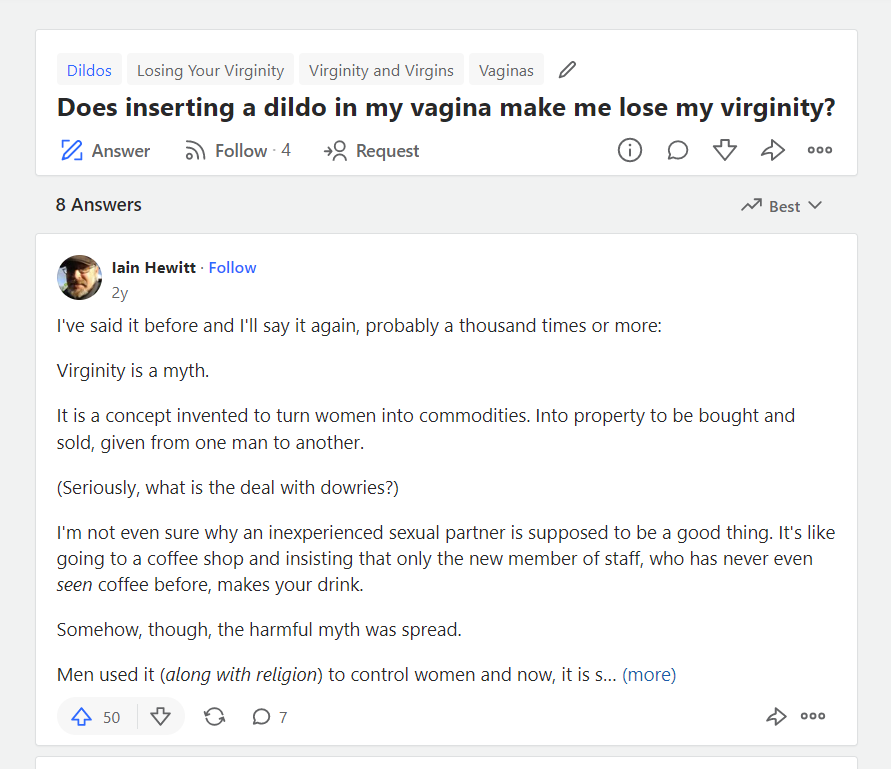Image resolution: width=891 pixels, height=769 pixels.
Task: Follow the question with Follow button
Action: 238,151
